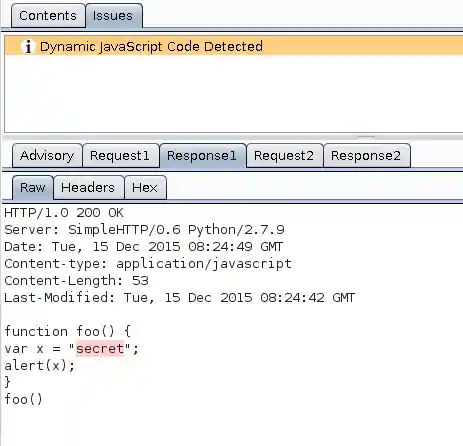Show the Hex view tab
The height and width of the screenshot is (446, 463).
point(145,188)
